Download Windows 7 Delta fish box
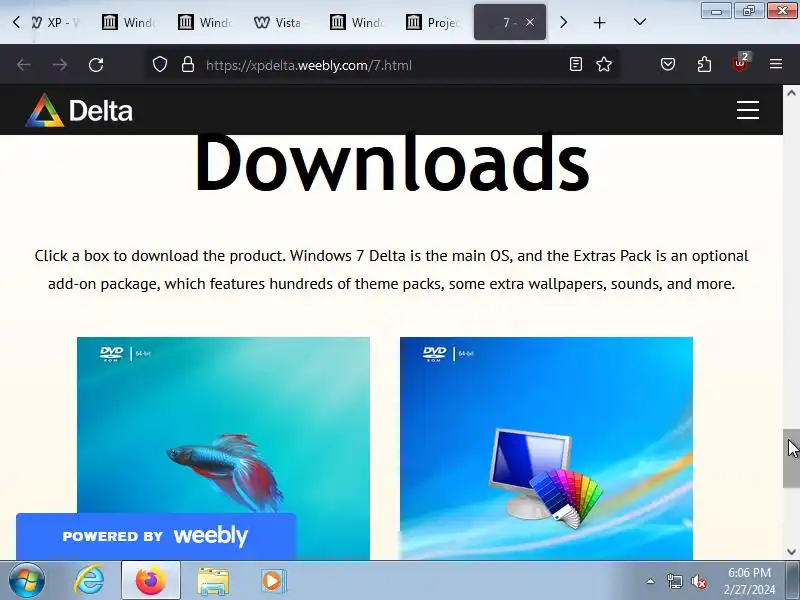The height and width of the screenshot is (600, 800). click(223, 448)
